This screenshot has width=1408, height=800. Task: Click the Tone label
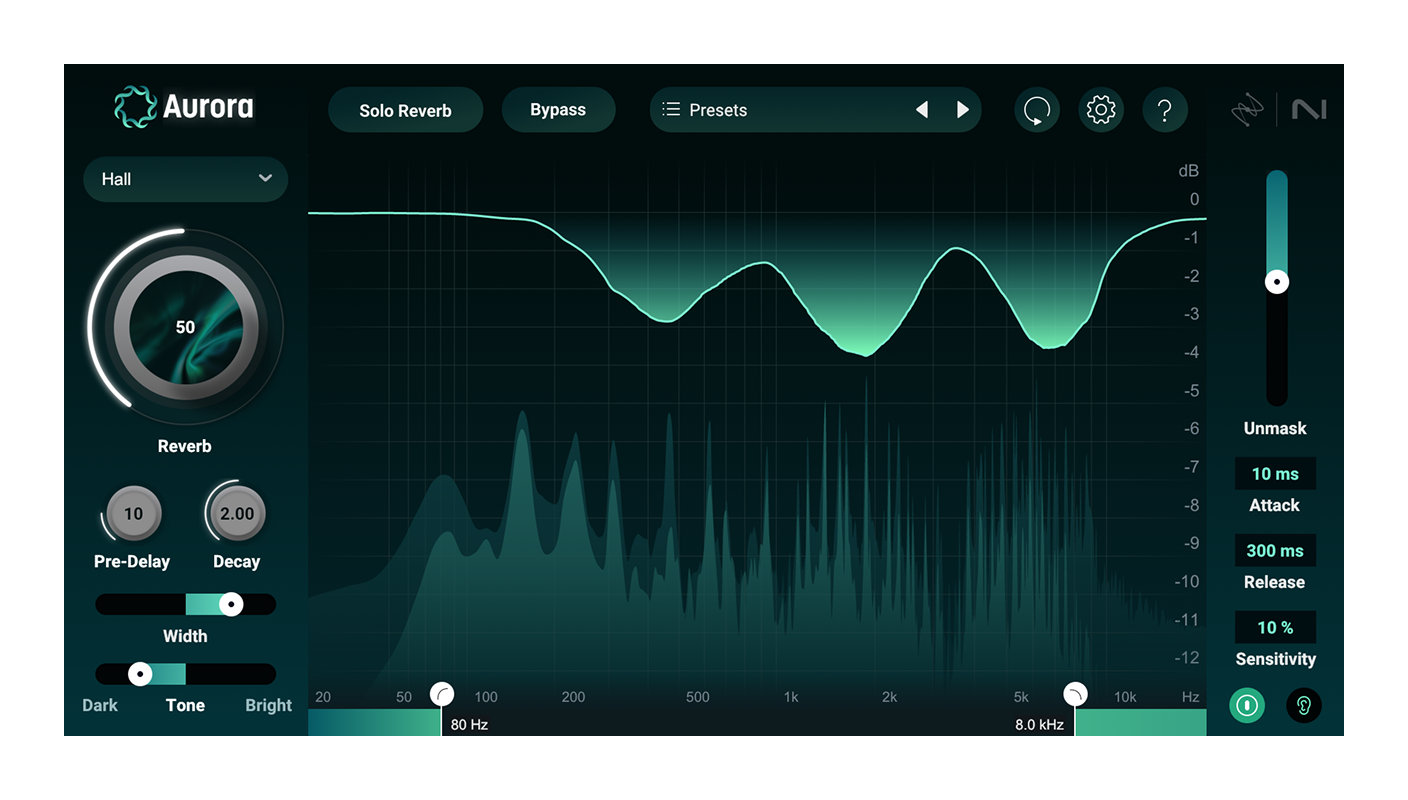tap(185, 705)
